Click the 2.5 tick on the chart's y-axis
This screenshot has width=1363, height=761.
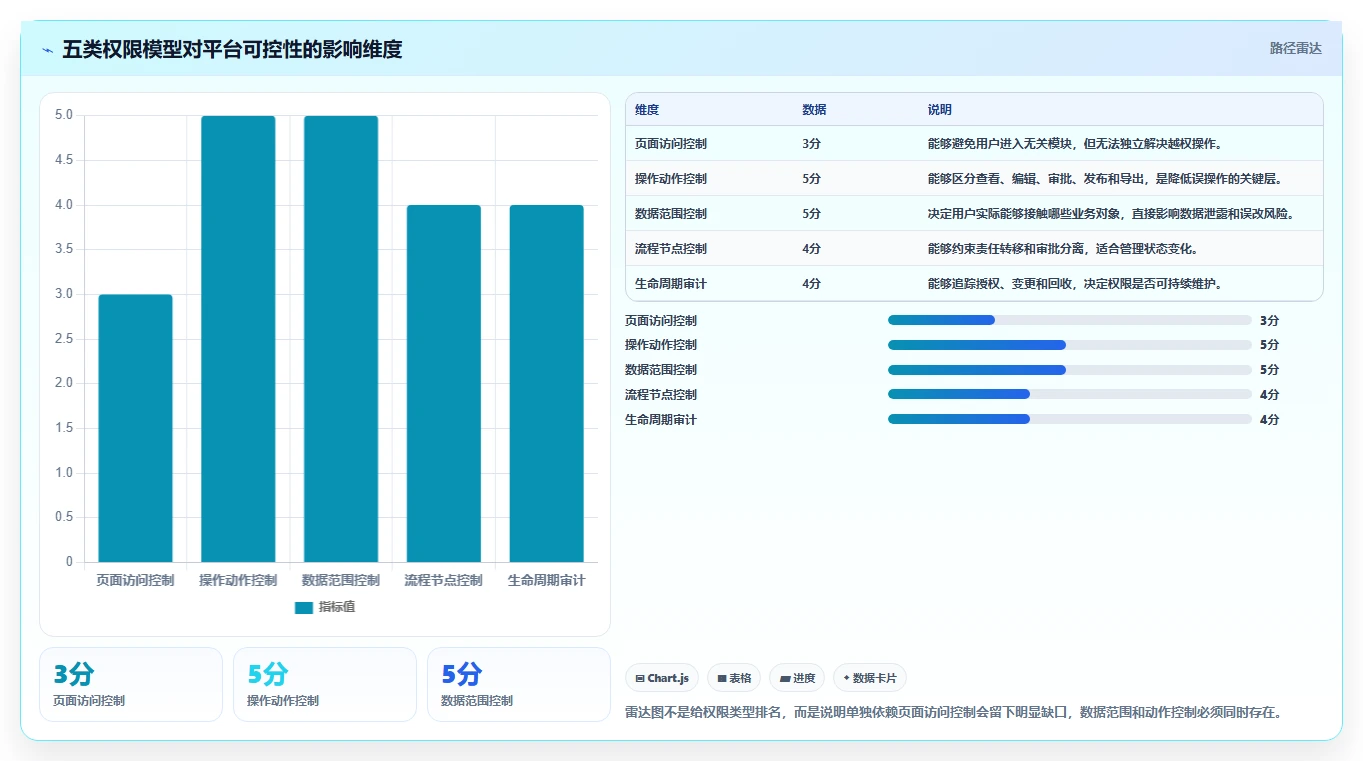pyautogui.click(x=64, y=339)
